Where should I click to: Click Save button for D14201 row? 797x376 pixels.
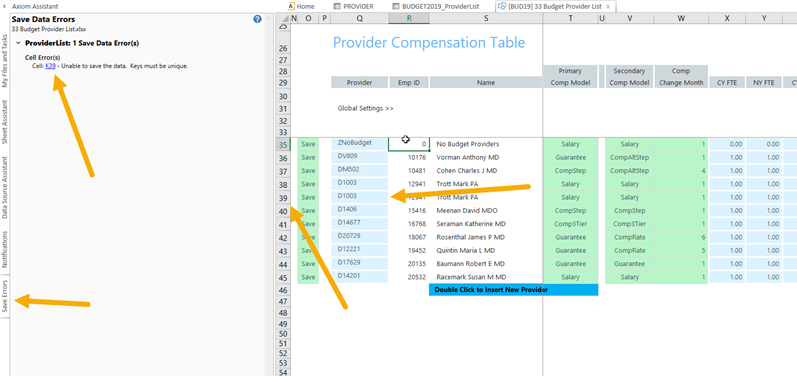[308, 277]
